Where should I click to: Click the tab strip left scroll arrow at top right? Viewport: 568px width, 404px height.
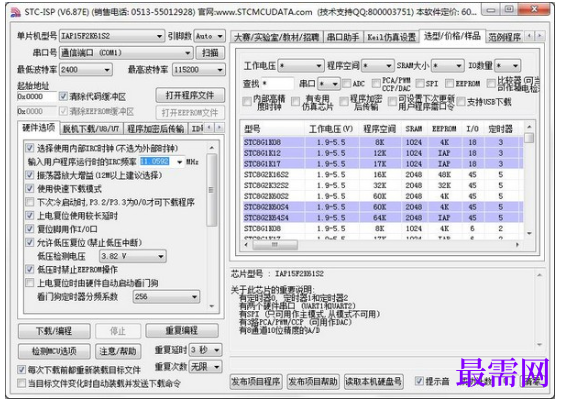[530, 36]
